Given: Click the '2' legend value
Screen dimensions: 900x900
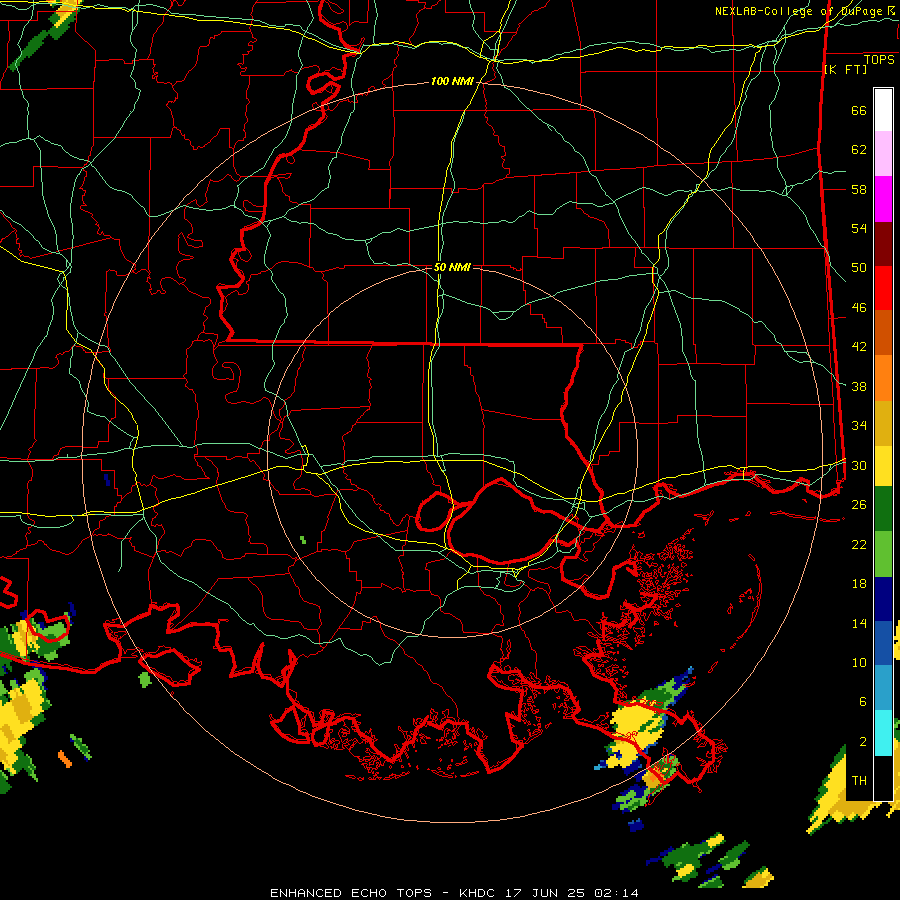Looking at the screenshot, I should [x=862, y=742].
